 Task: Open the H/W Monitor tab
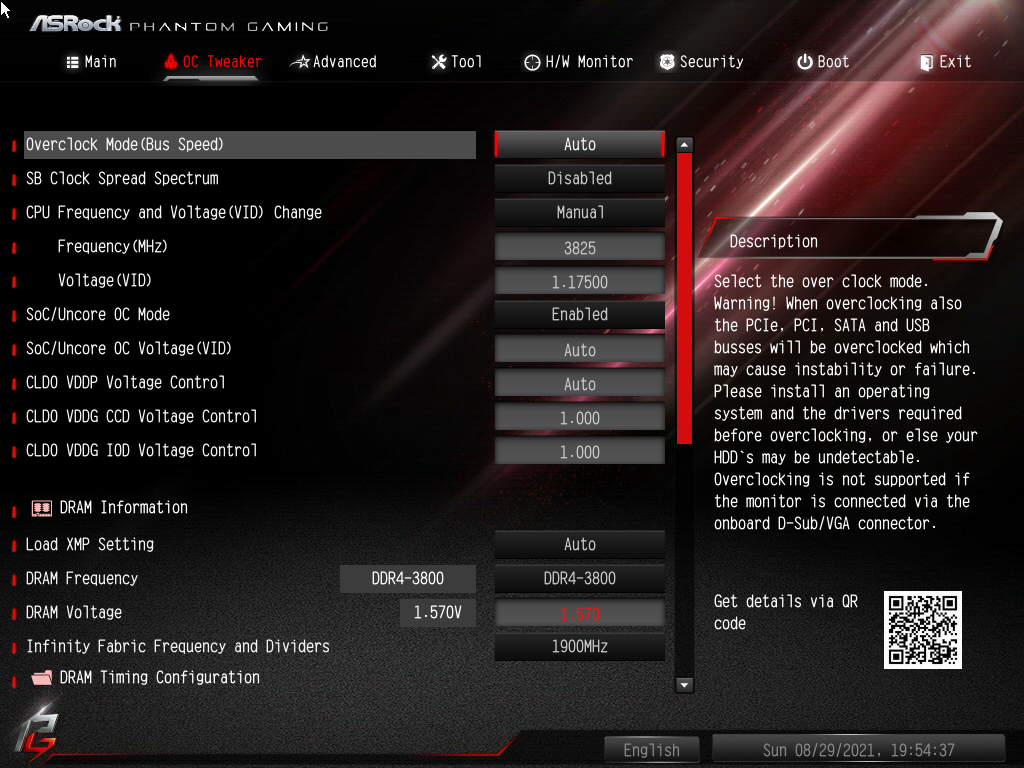(x=579, y=62)
